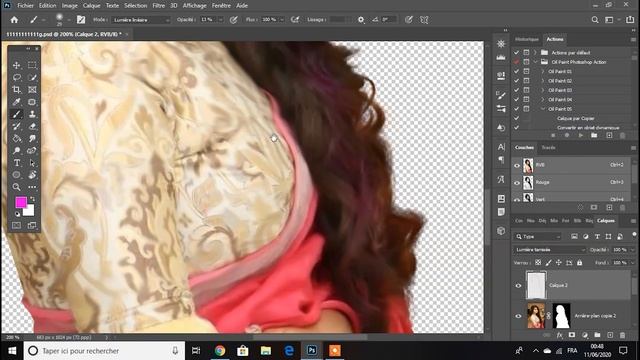Open the brush Opacité percentage dropdown
This screenshot has height=360, width=640.
(x=221, y=20)
